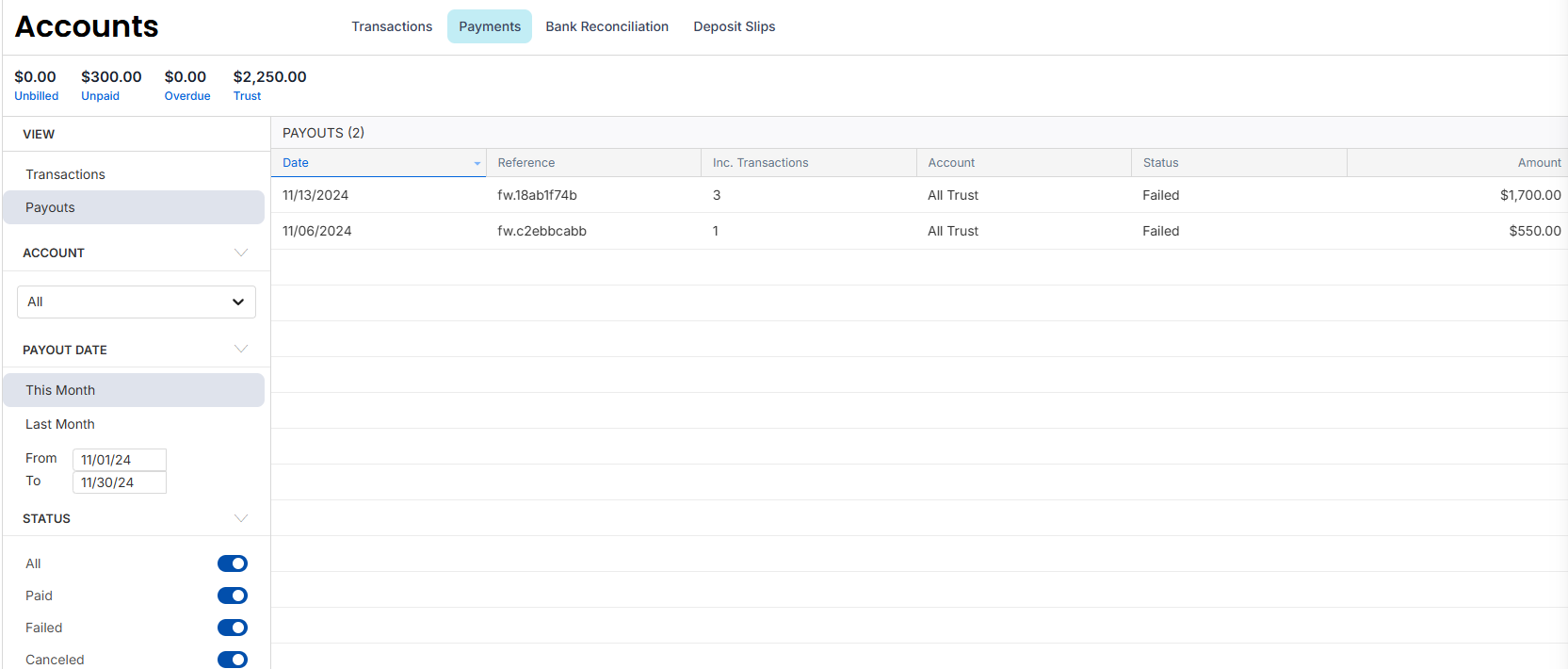Viewport: 1568px width, 669px height.
Task: Select the Payments tab
Action: coord(489,26)
